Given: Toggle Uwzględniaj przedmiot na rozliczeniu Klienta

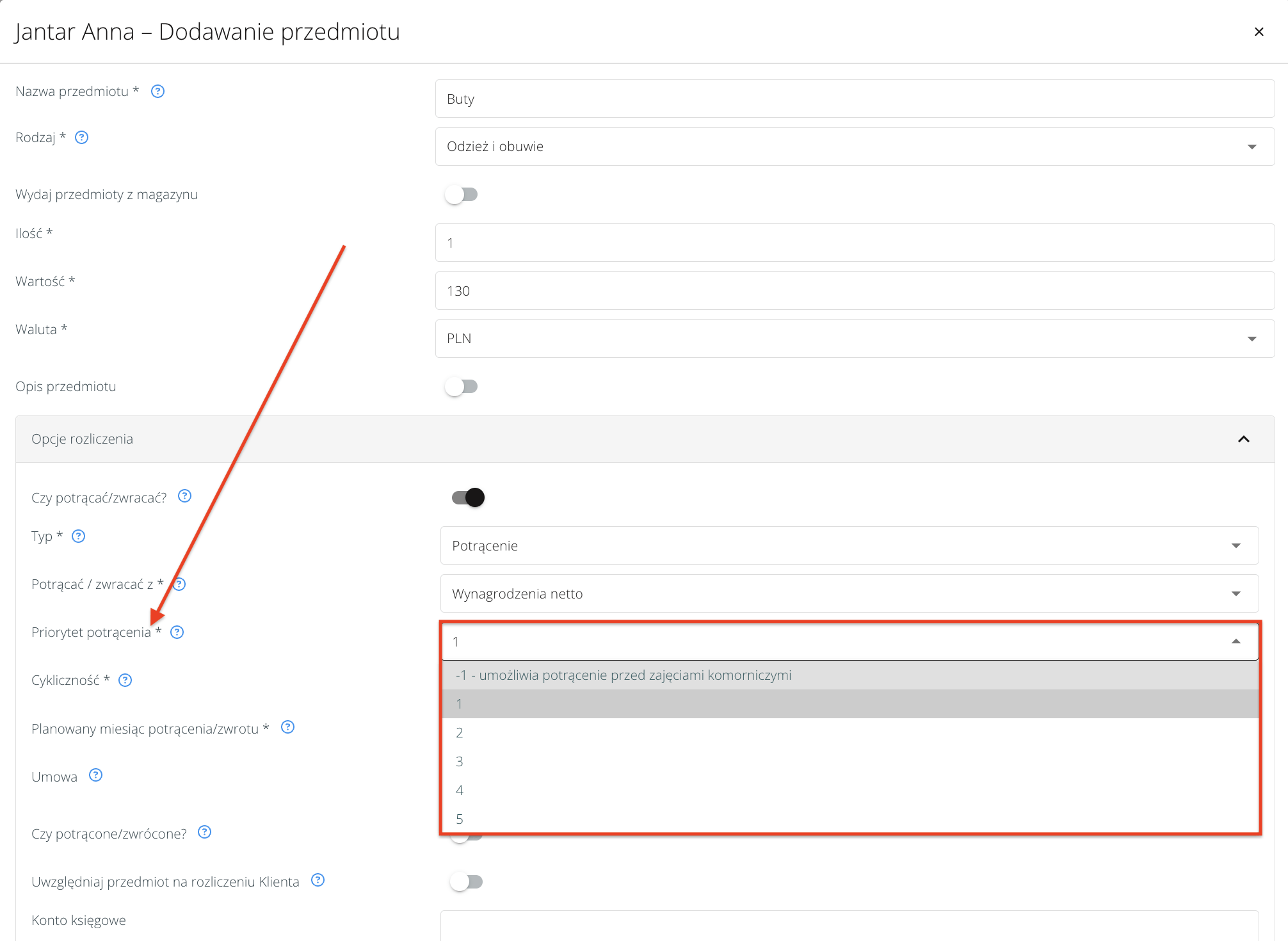Looking at the screenshot, I should (467, 882).
